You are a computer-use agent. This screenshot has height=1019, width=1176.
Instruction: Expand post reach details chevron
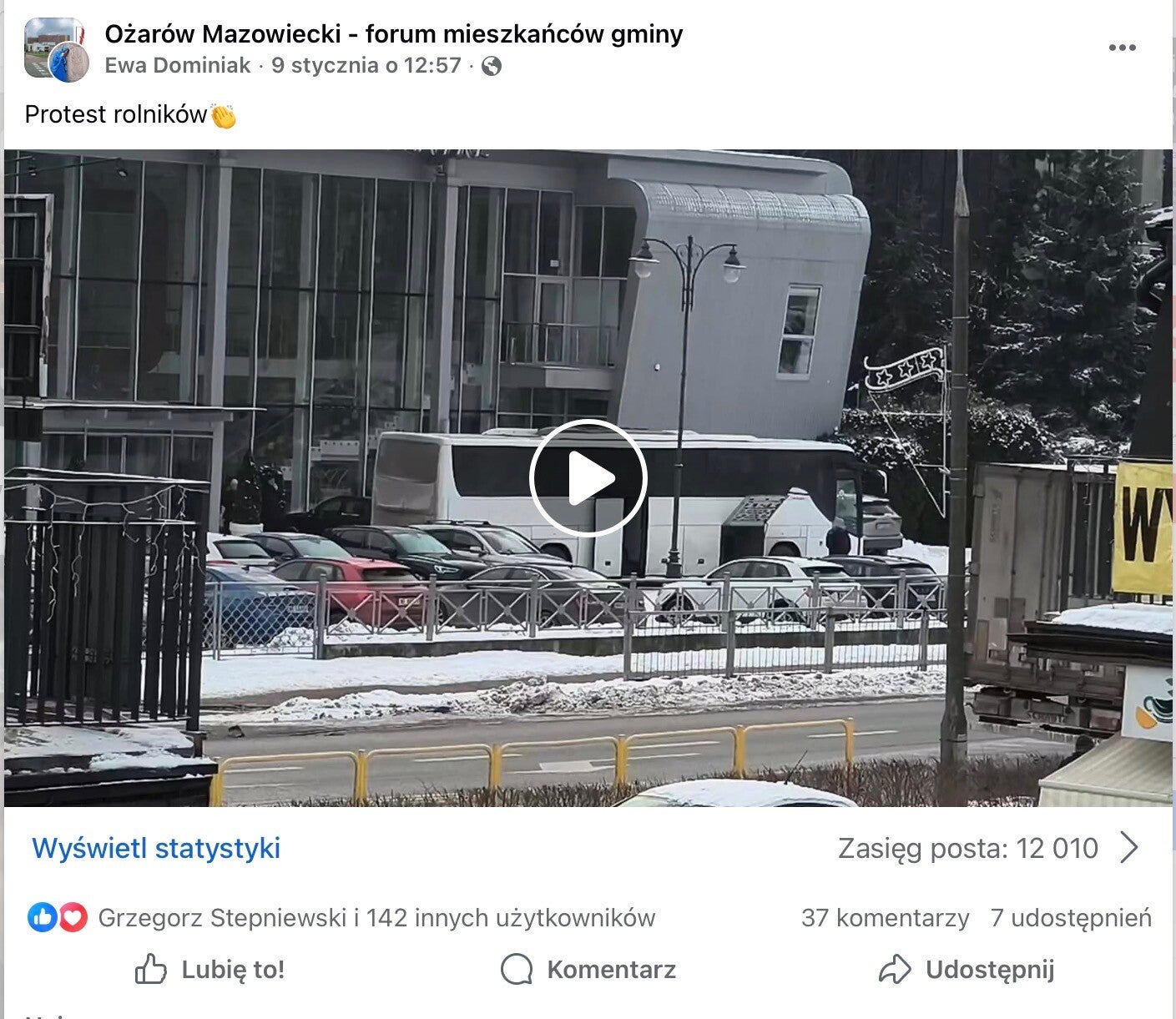pyautogui.click(x=1129, y=848)
